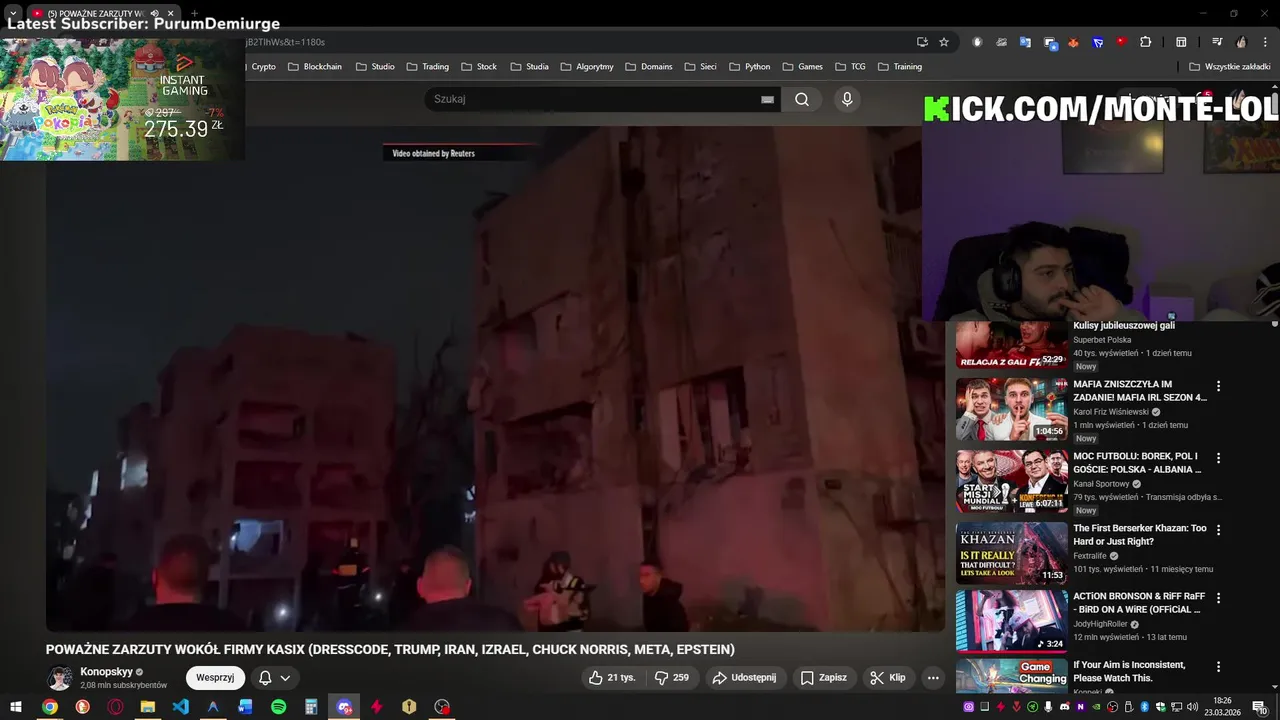Open the Chrome side panel icon
1280x720 pixels.
point(1181,42)
